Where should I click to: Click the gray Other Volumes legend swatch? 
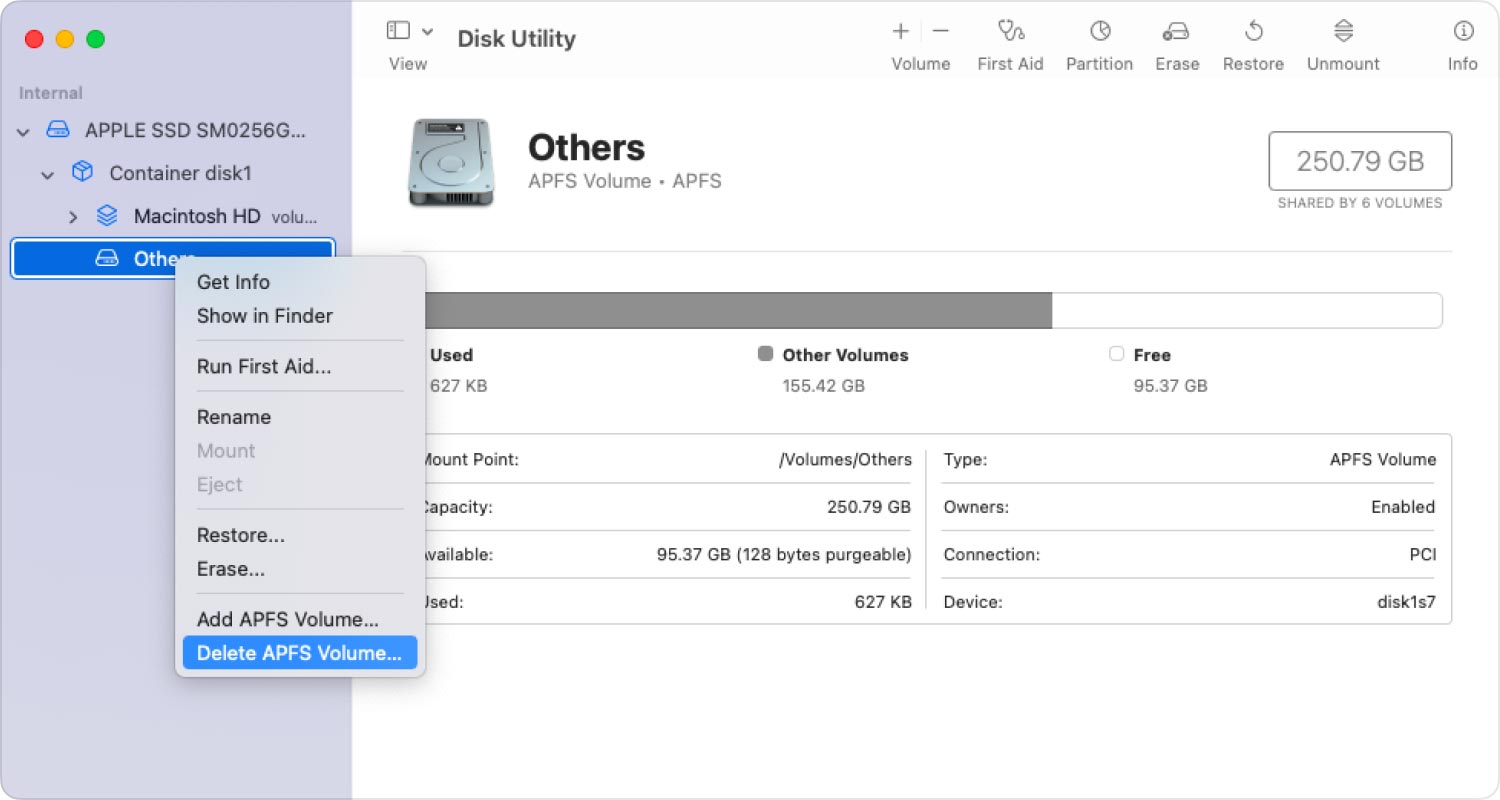(x=766, y=353)
